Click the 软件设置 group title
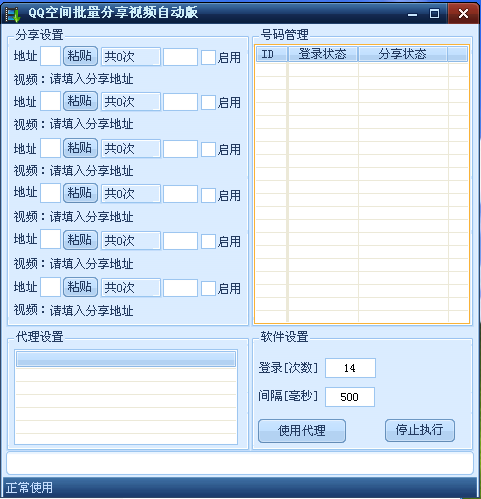The height and width of the screenshot is (499, 481). coord(284,337)
